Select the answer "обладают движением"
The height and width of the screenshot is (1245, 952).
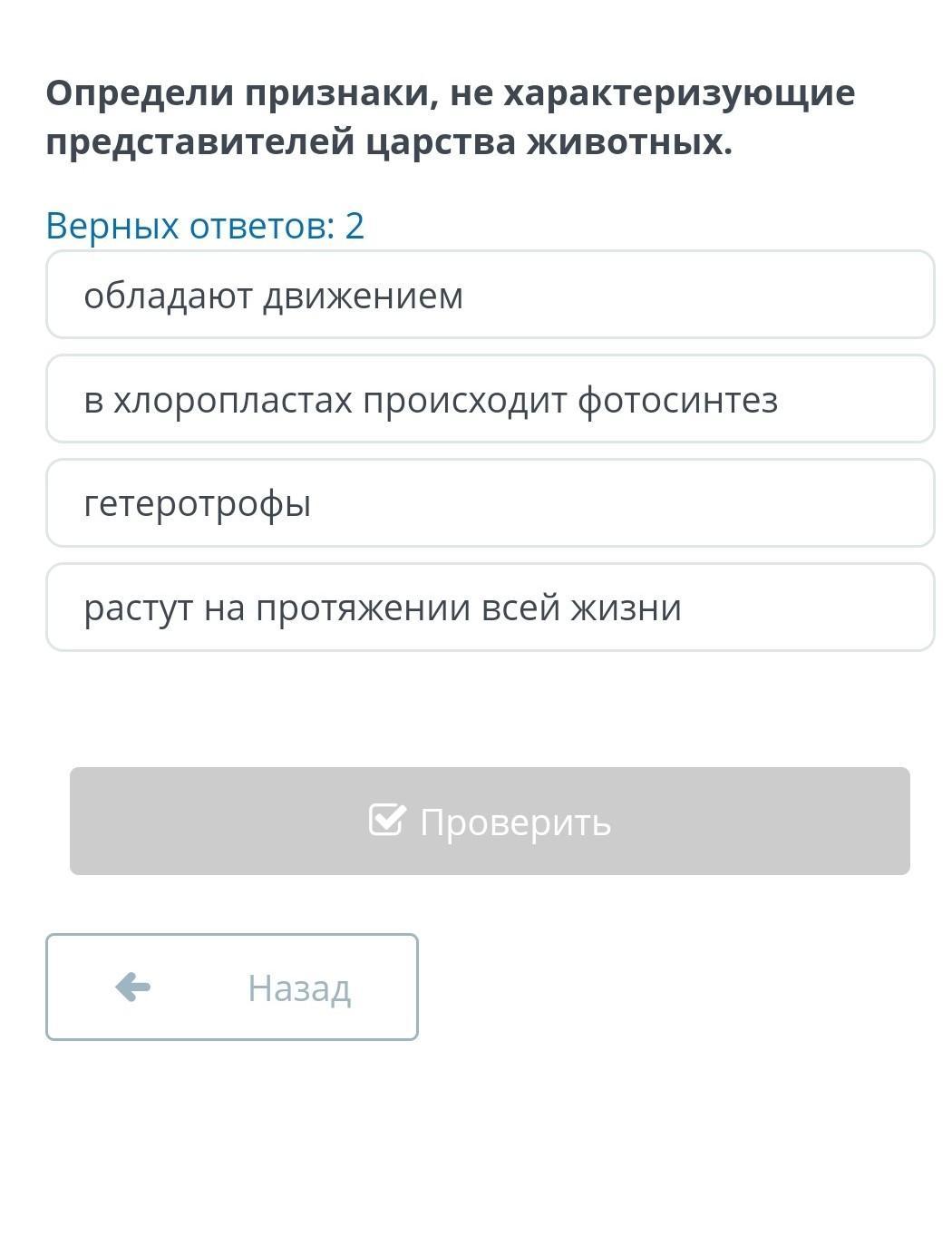(x=490, y=295)
